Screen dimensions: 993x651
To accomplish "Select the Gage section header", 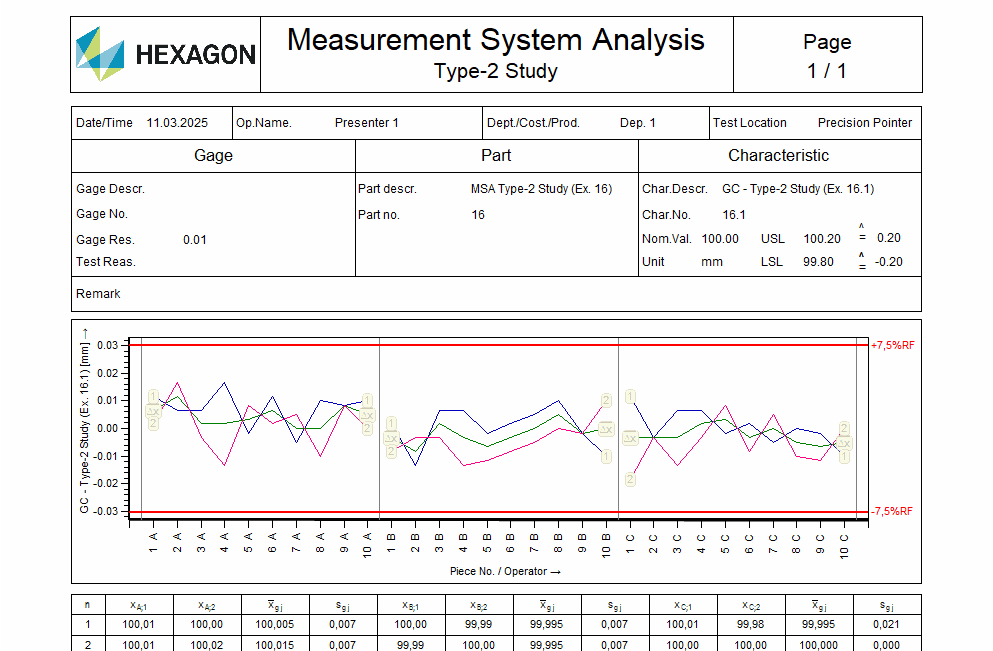I will coord(212,156).
